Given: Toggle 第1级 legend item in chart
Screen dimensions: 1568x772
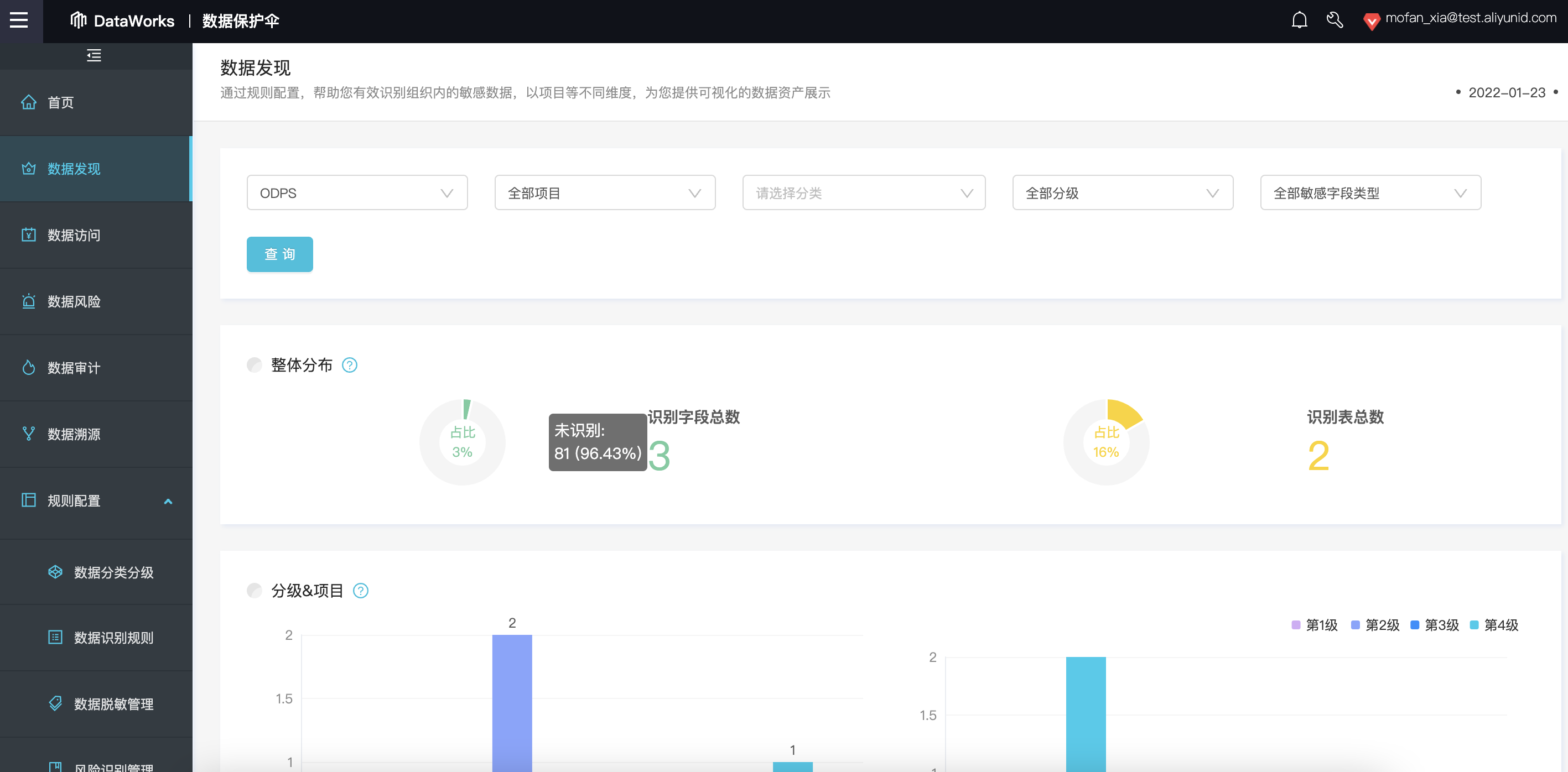Looking at the screenshot, I should (1314, 625).
